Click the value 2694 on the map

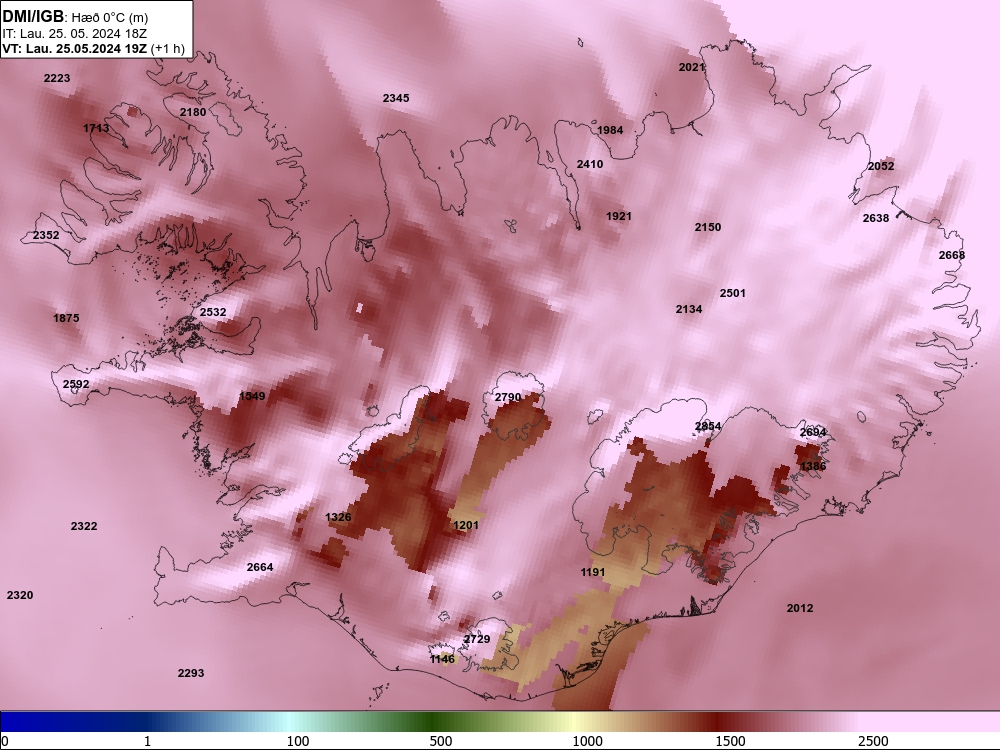coord(813,432)
